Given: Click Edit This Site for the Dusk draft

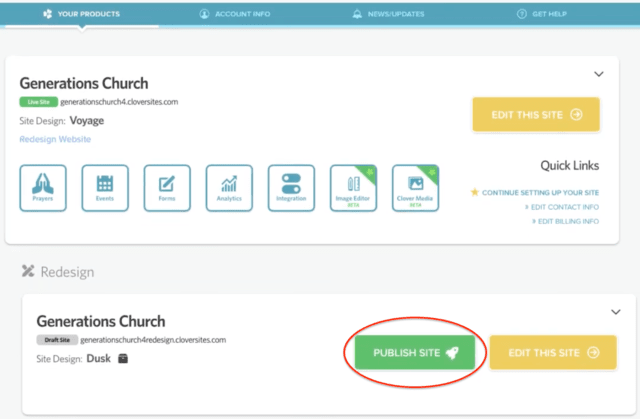Looking at the screenshot, I should (553, 352).
